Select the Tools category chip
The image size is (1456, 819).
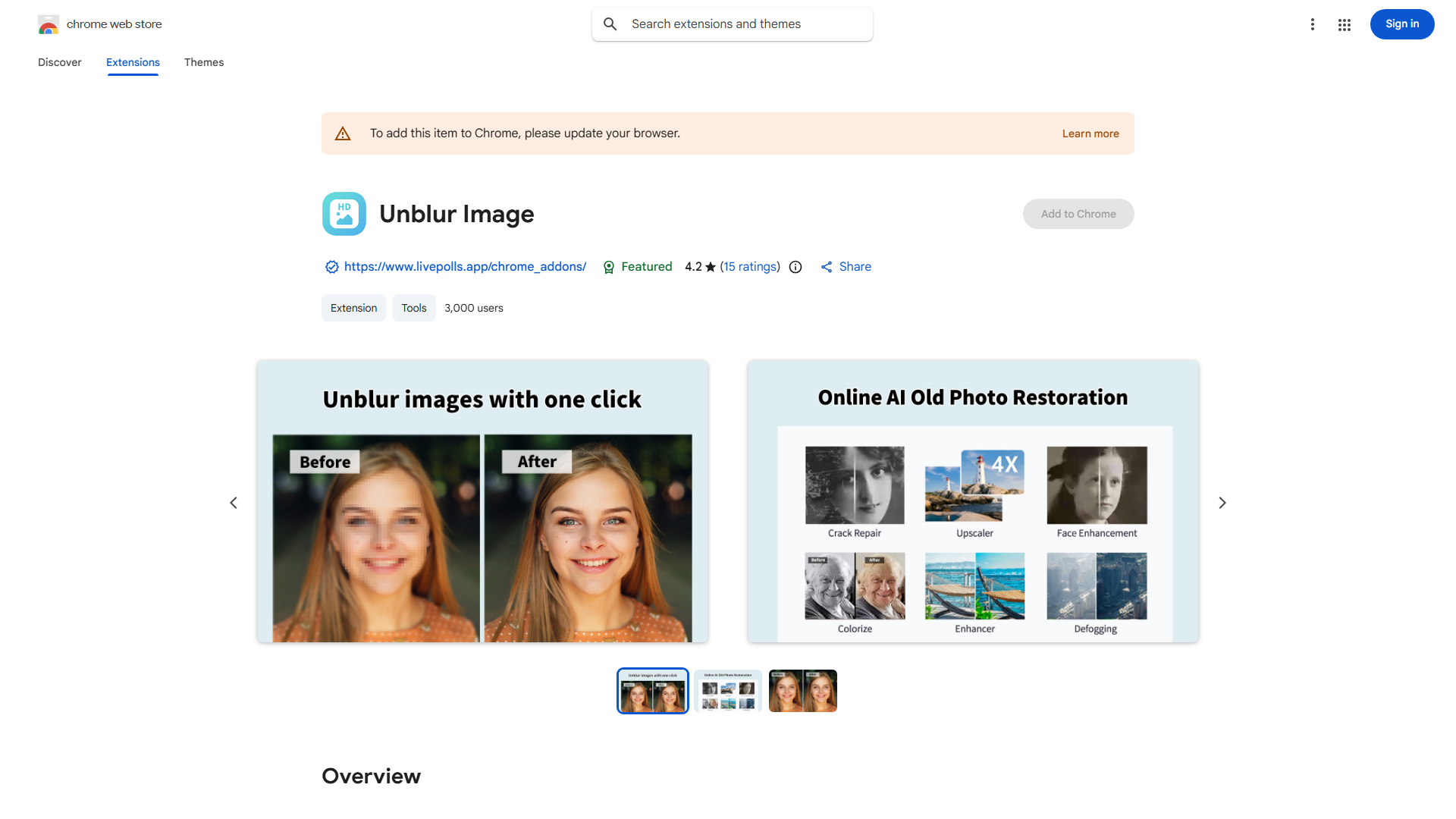[x=413, y=308]
